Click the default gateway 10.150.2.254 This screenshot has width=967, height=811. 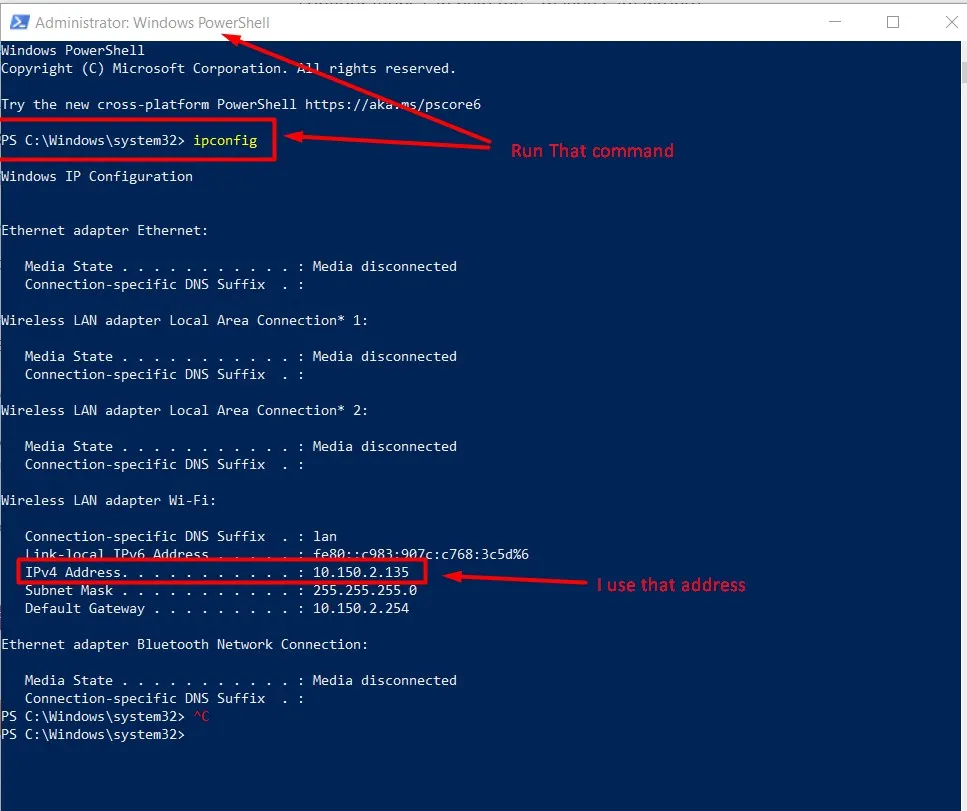361,608
